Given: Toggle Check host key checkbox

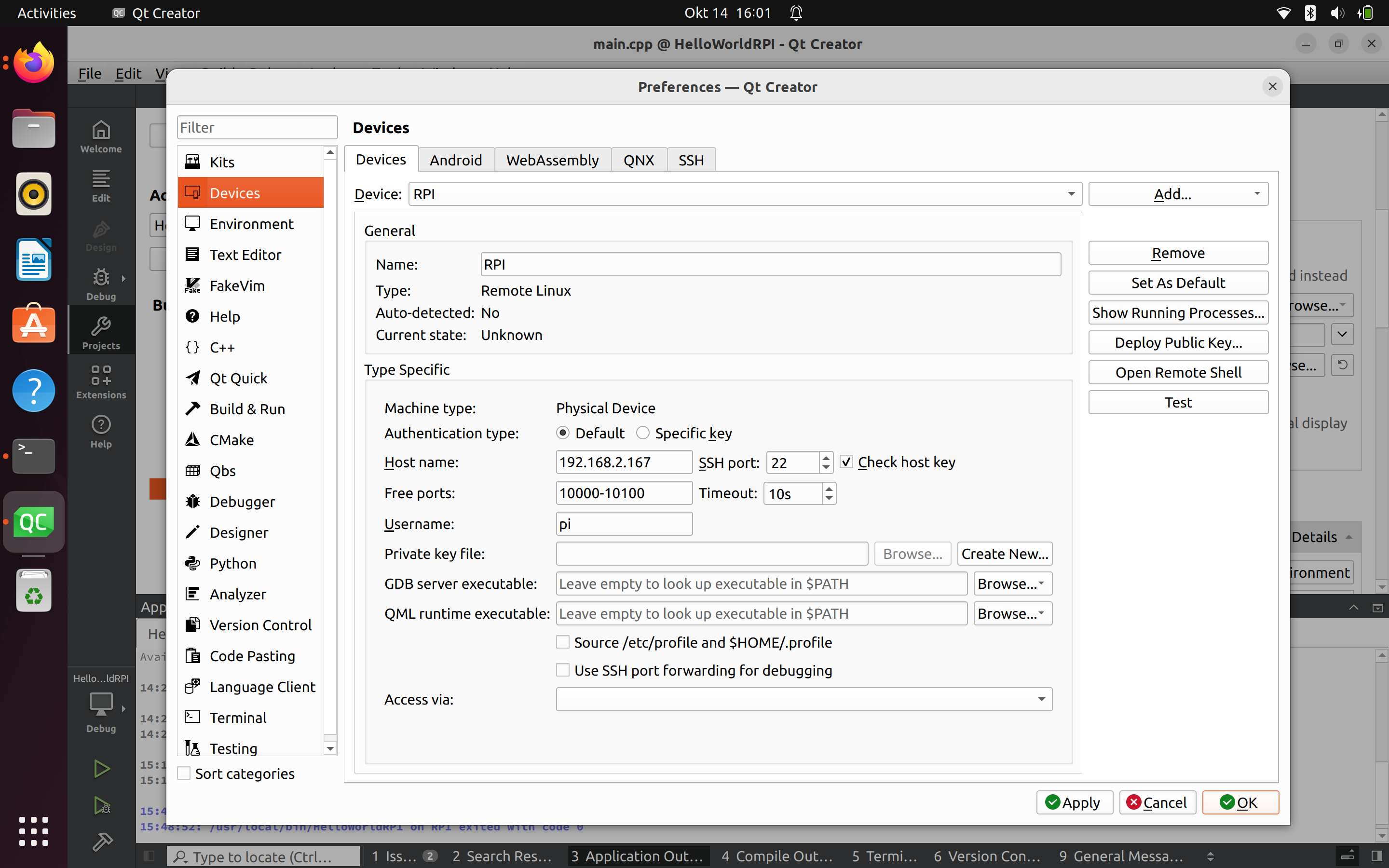Looking at the screenshot, I should click(x=897, y=462).
